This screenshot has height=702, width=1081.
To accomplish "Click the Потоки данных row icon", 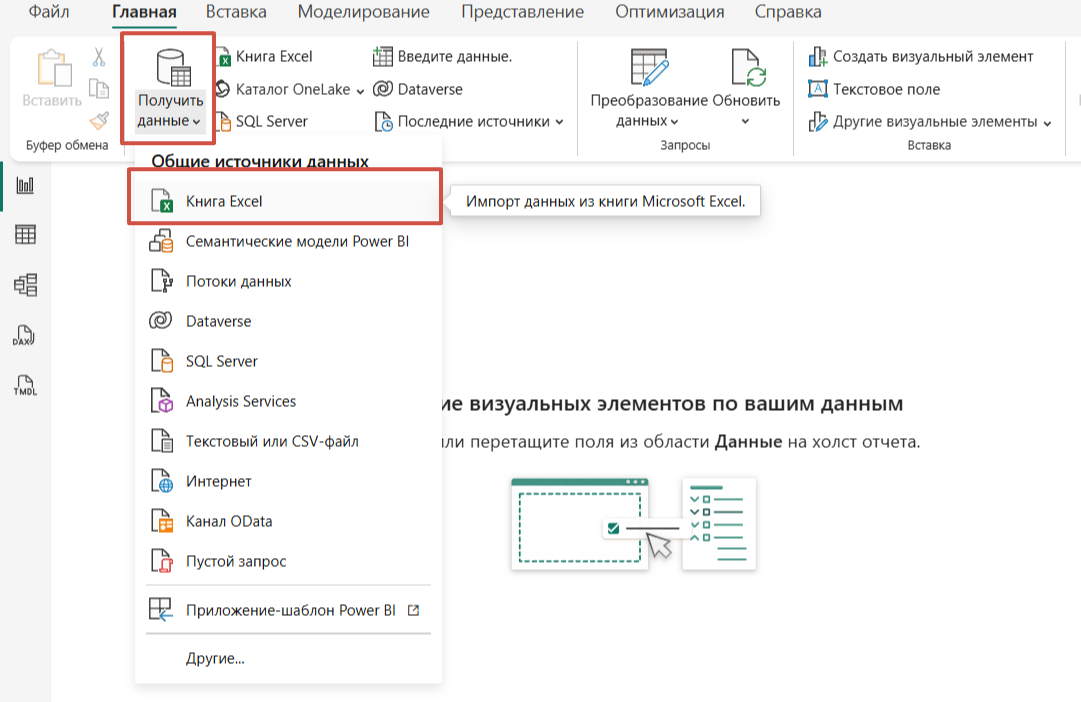I will click(x=162, y=281).
